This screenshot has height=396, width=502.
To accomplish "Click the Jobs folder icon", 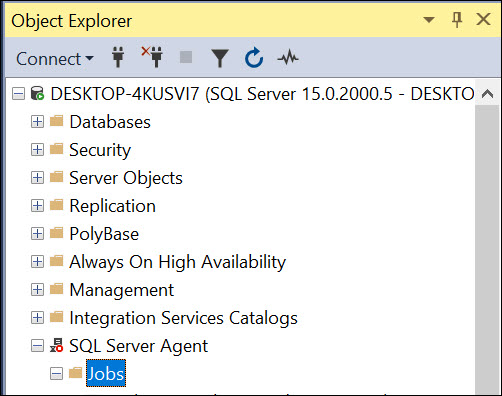I will click(76, 373).
